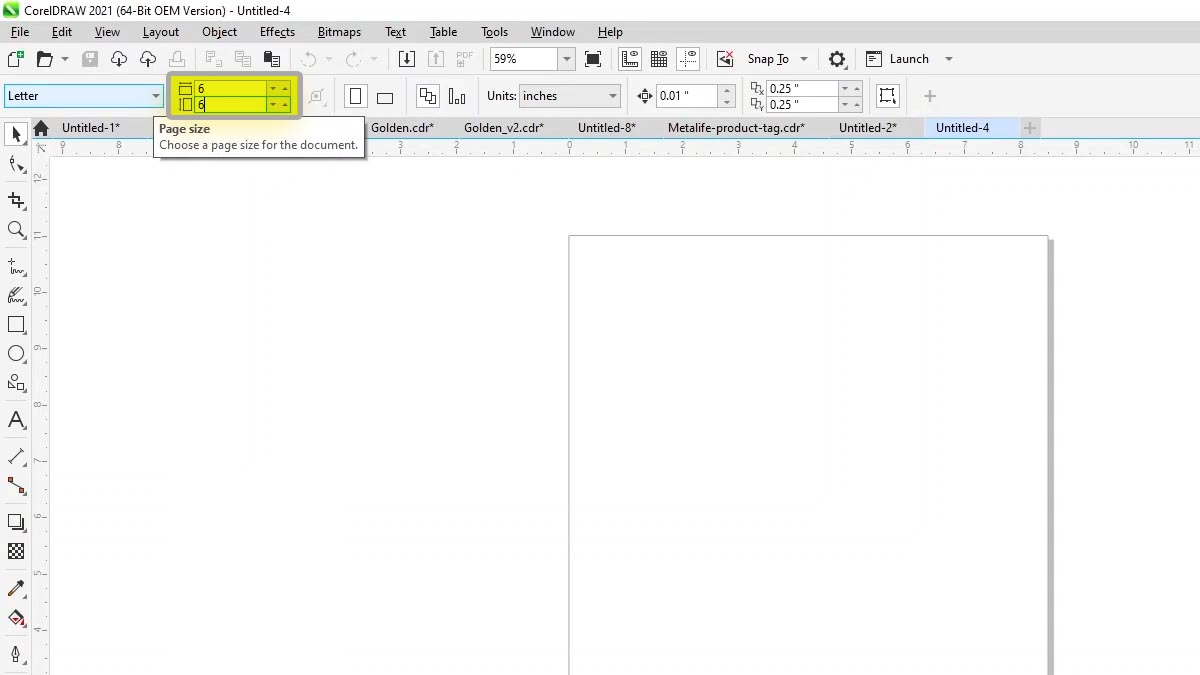Screen dimensions: 1200x675
Task: Switch to the Golden.cdr document tab
Action: (x=402, y=127)
